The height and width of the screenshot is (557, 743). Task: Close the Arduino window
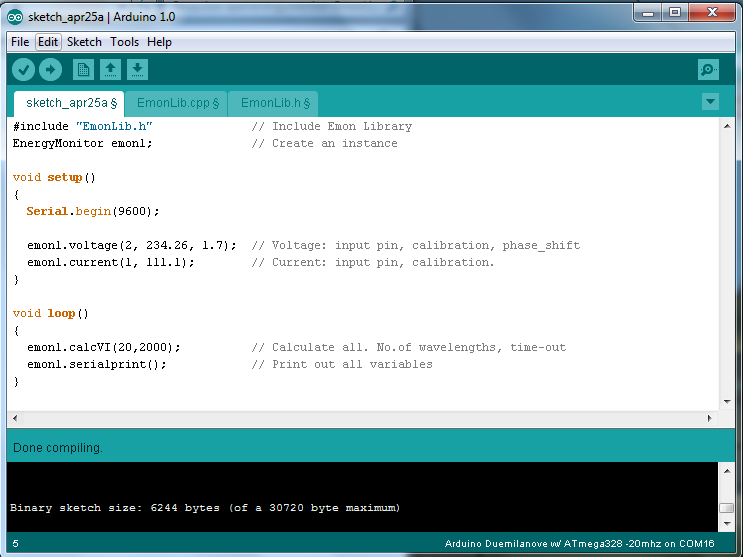(712, 13)
